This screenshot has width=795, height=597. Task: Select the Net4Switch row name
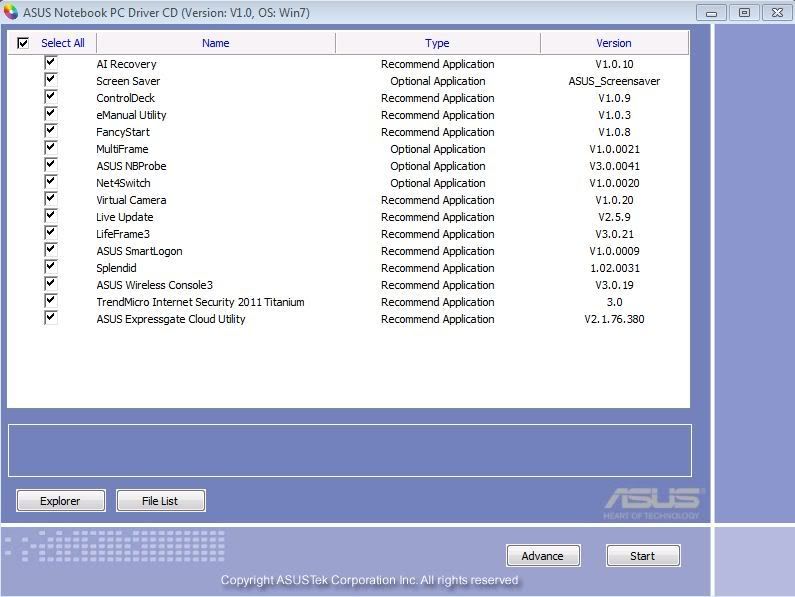tap(123, 183)
